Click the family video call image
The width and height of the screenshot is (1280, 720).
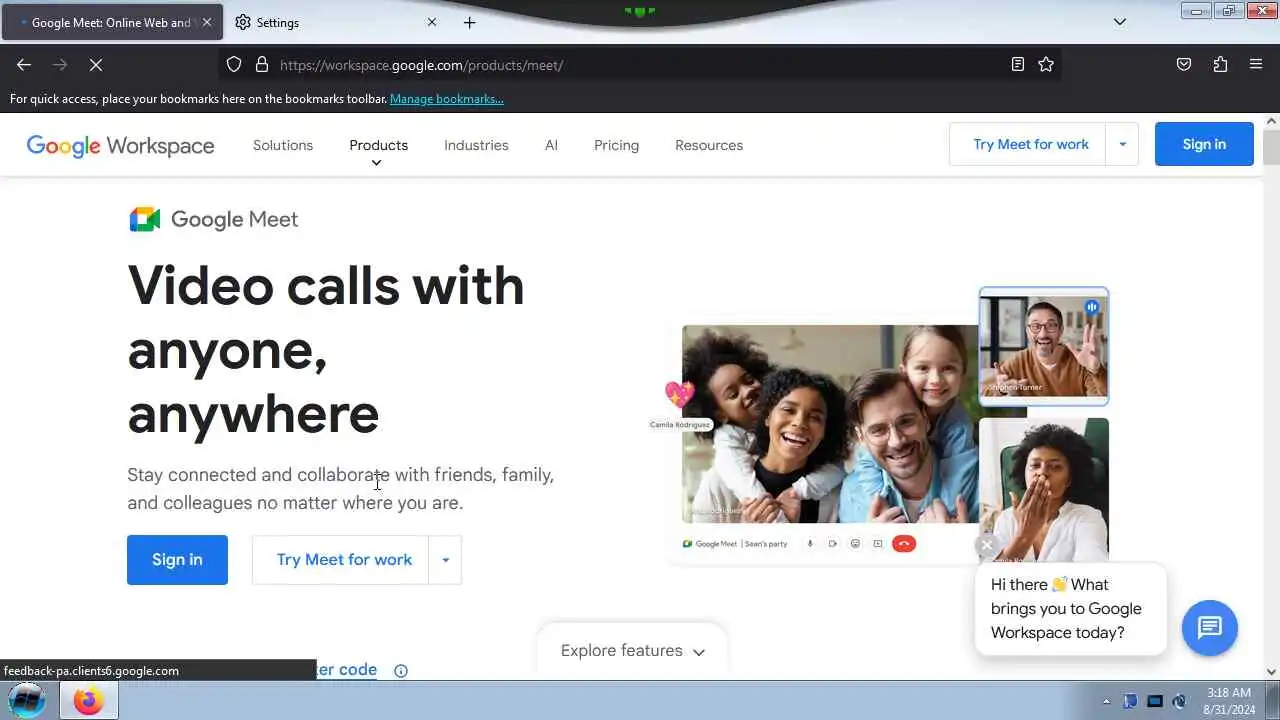pyautogui.click(x=830, y=424)
